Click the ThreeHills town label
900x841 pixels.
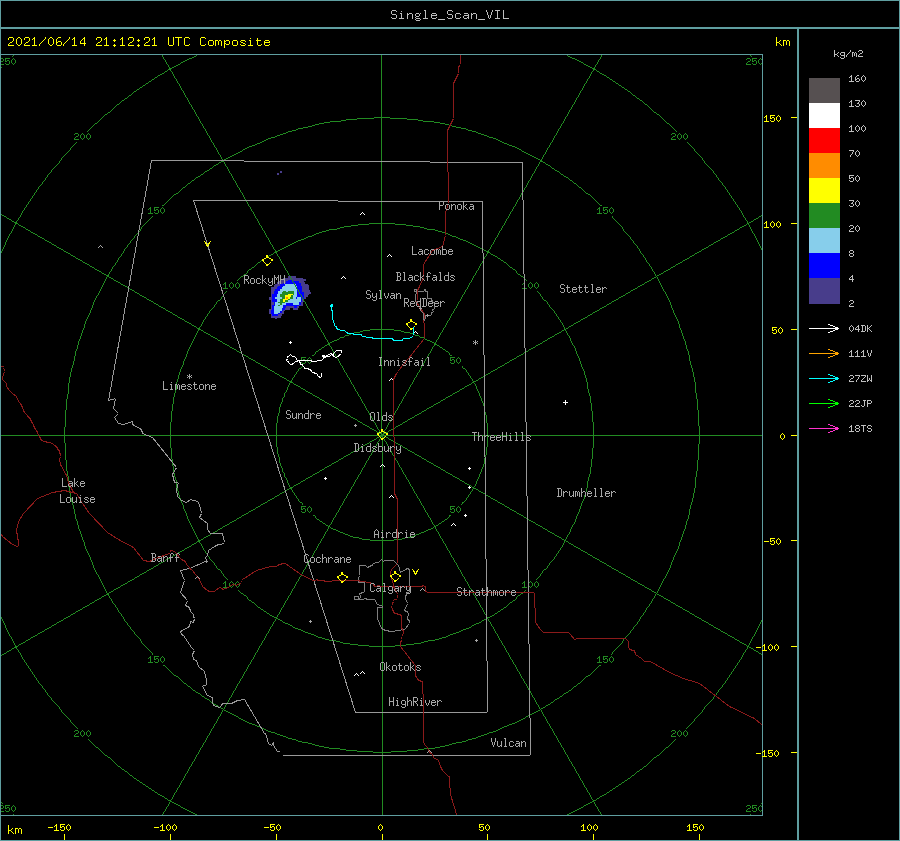501,437
